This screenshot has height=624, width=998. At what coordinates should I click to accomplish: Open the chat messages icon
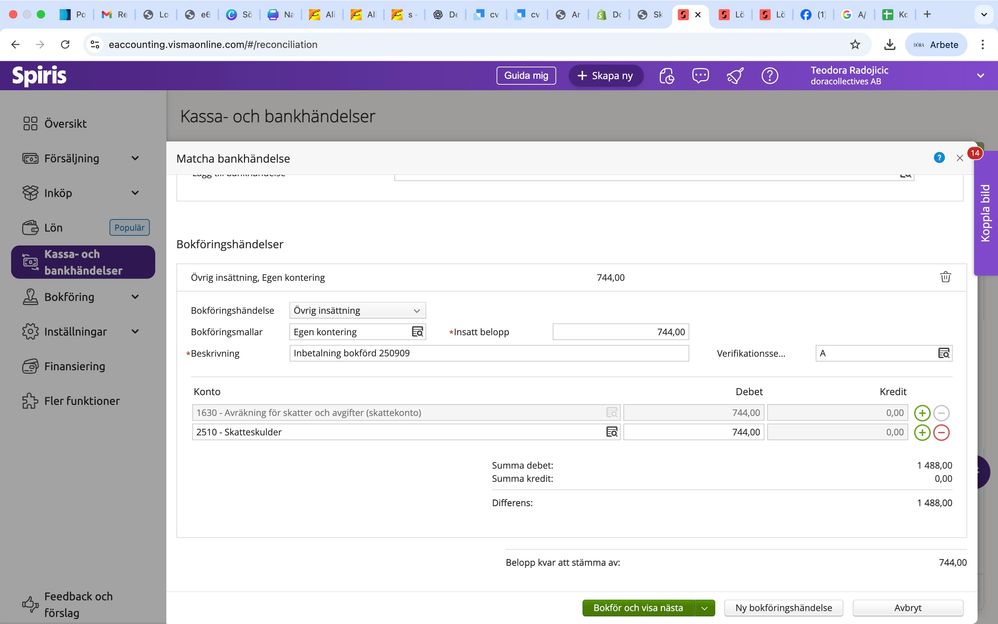click(x=700, y=76)
